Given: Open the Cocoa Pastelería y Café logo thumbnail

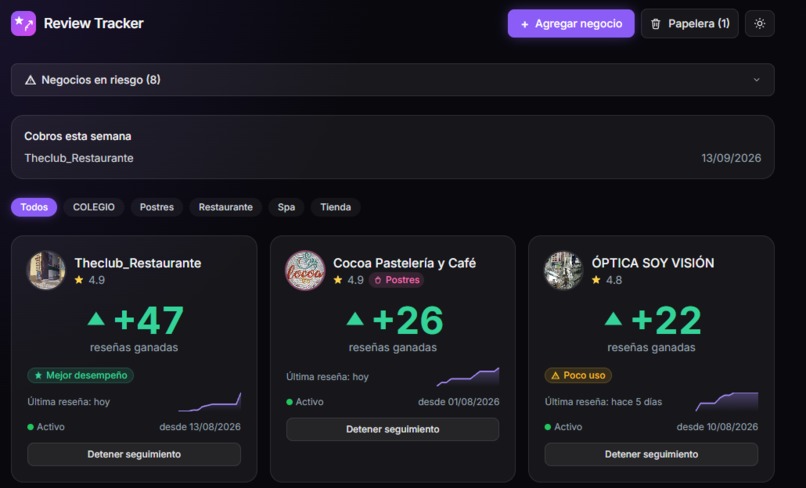Looking at the screenshot, I should click(305, 270).
